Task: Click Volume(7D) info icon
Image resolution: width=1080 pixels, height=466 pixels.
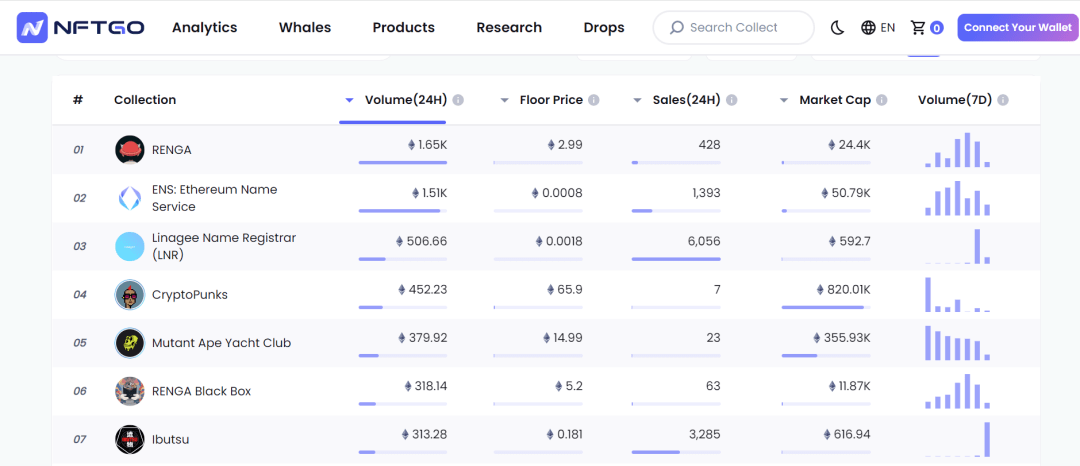Action: click(1003, 100)
